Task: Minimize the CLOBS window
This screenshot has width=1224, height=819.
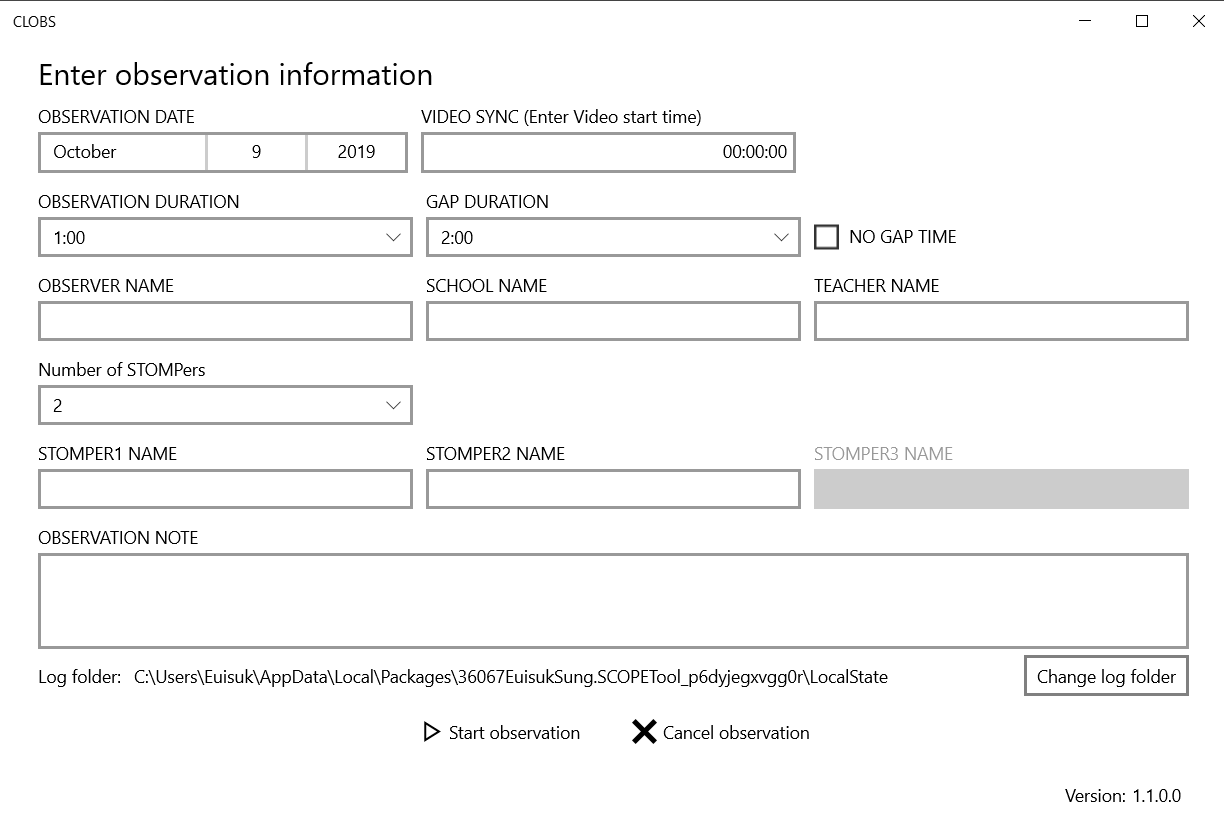Action: pos(1086,21)
